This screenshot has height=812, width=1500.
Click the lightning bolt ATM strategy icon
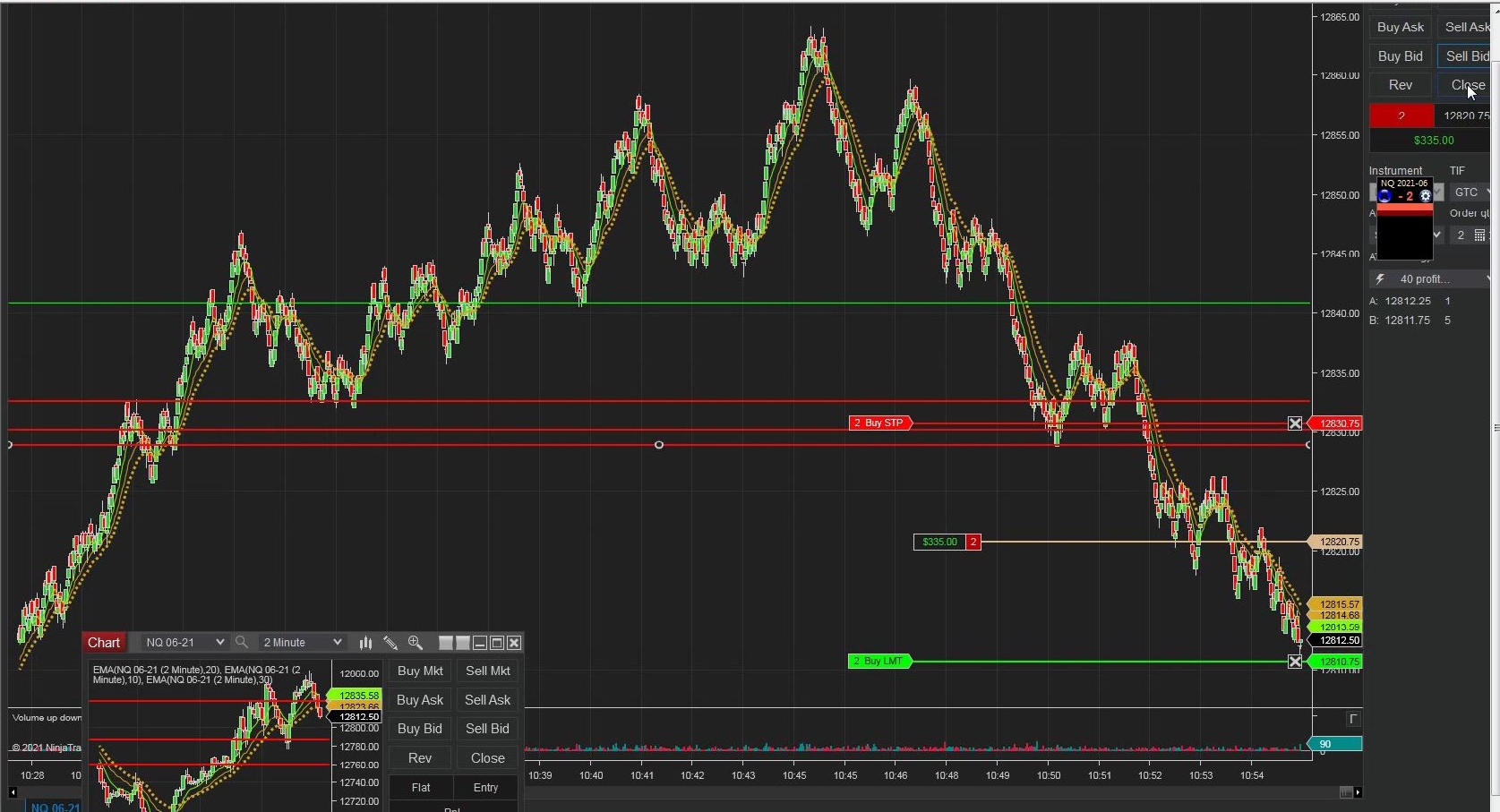tap(1380, 279)
